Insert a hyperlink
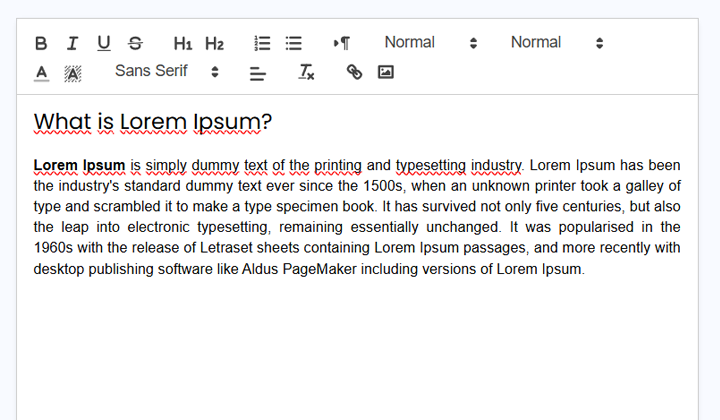This screenshot has width=720, height=420. click(354, 72)
